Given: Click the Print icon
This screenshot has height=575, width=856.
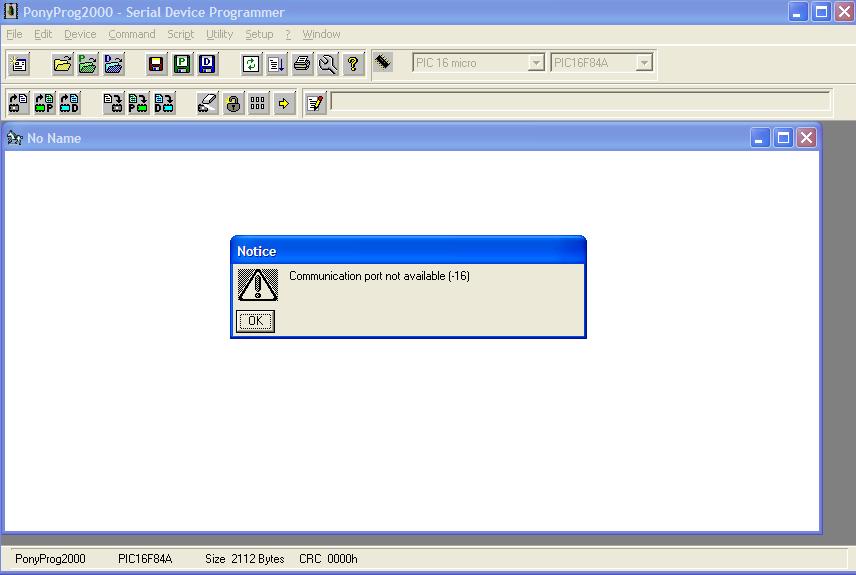Looking at the screenshot, I should pyautogui.click(x=302, y=64).
